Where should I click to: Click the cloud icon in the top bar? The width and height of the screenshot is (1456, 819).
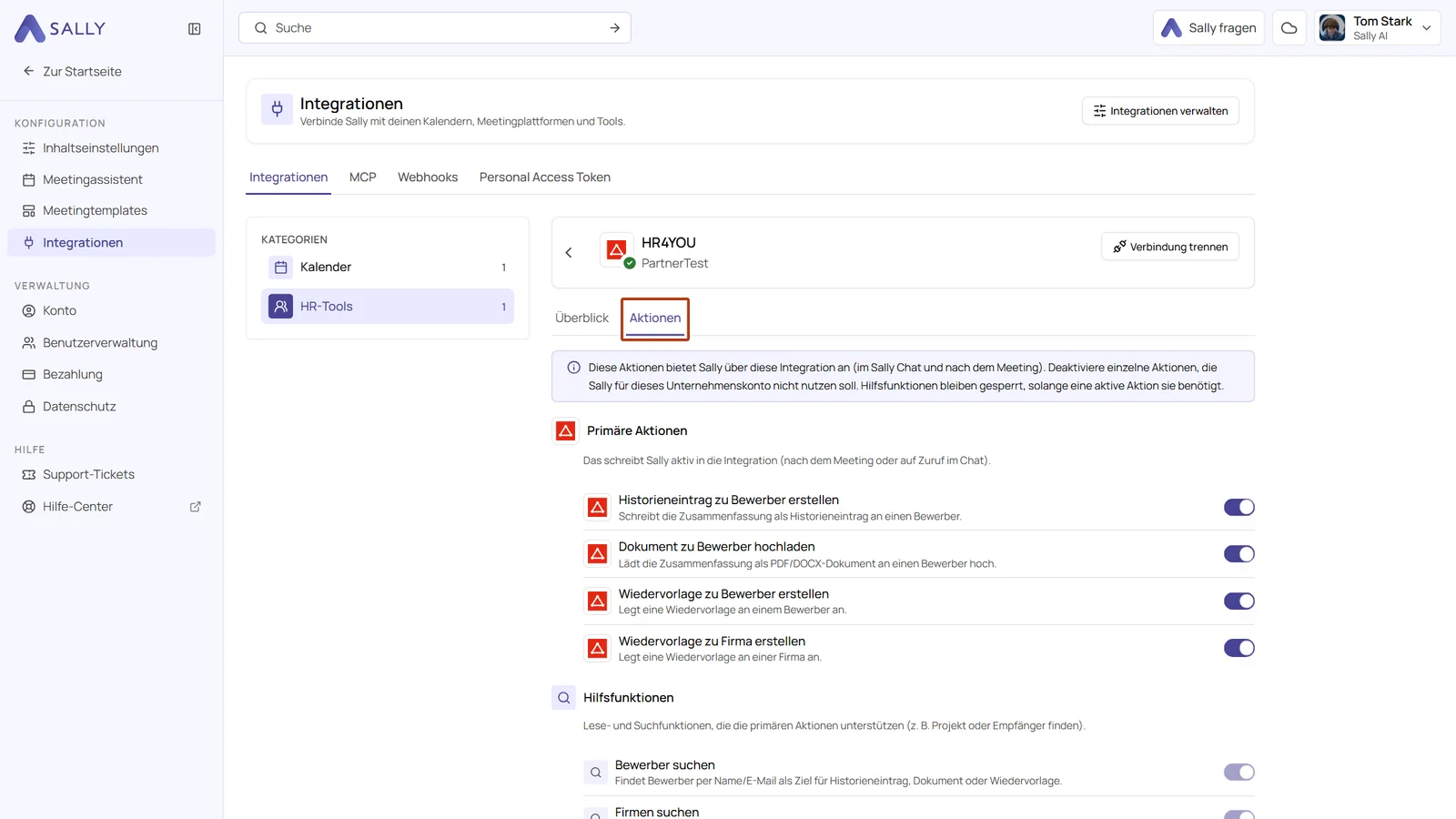[x=1289, y=28]
